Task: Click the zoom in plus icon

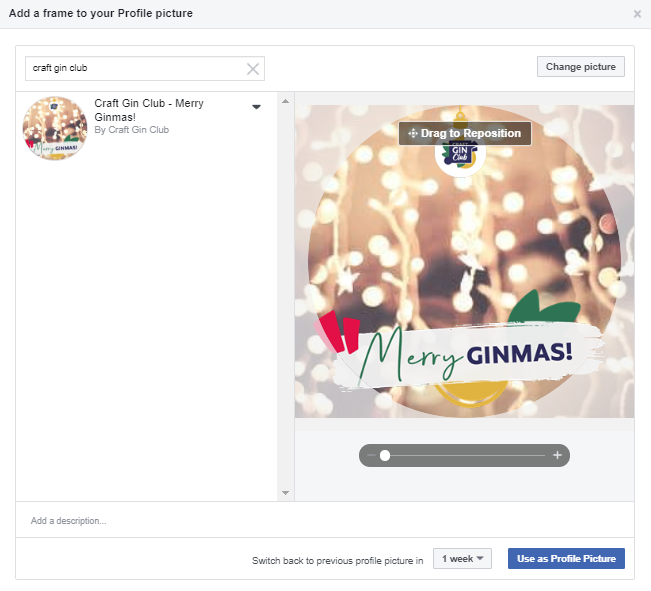Action: click(557, 455)
